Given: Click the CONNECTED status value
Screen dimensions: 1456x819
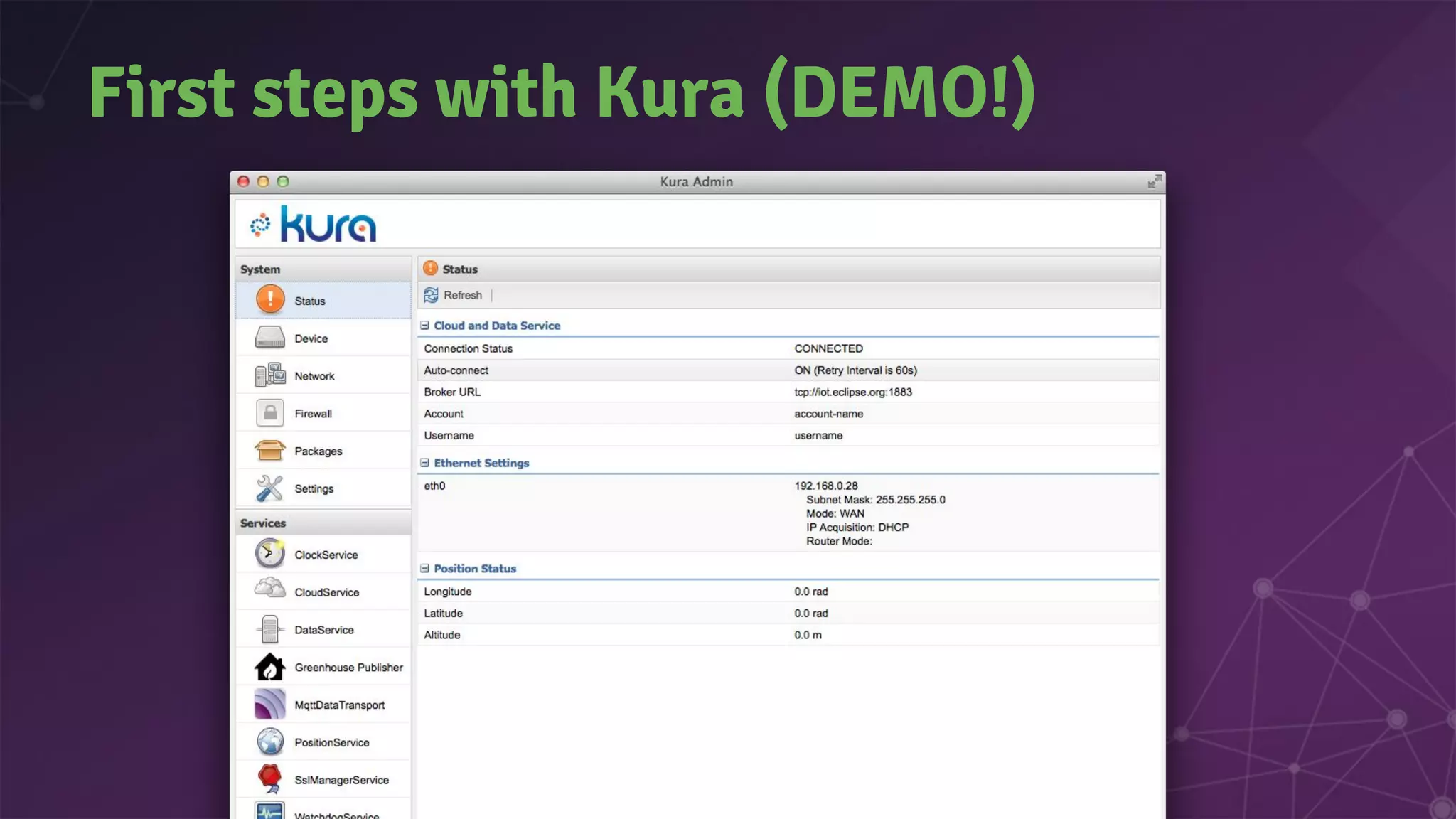Looking at the screenshot, I should 828,349.
